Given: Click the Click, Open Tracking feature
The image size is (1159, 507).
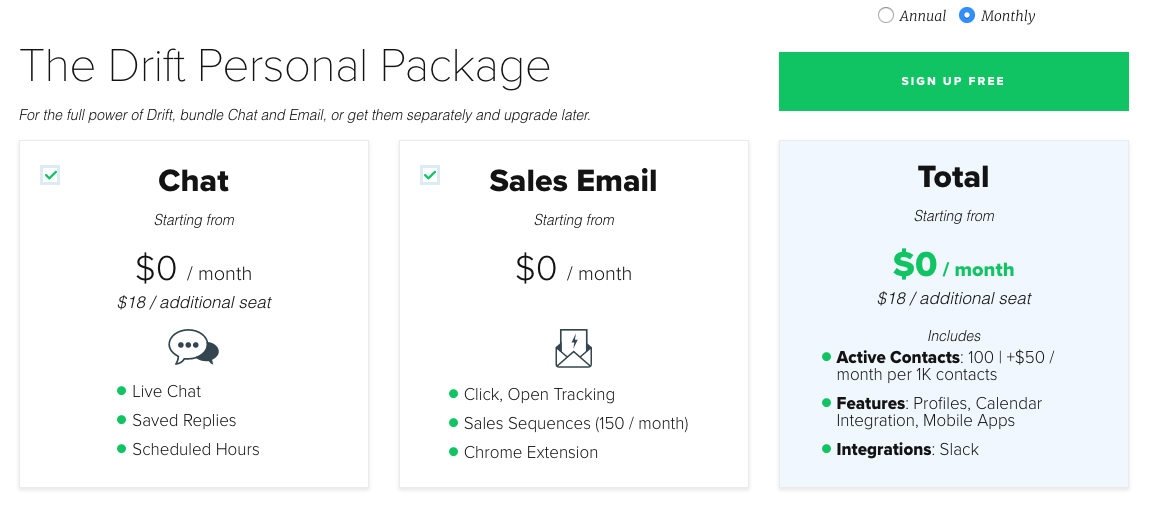Looking at the screenshot, I should pos(539,394).
